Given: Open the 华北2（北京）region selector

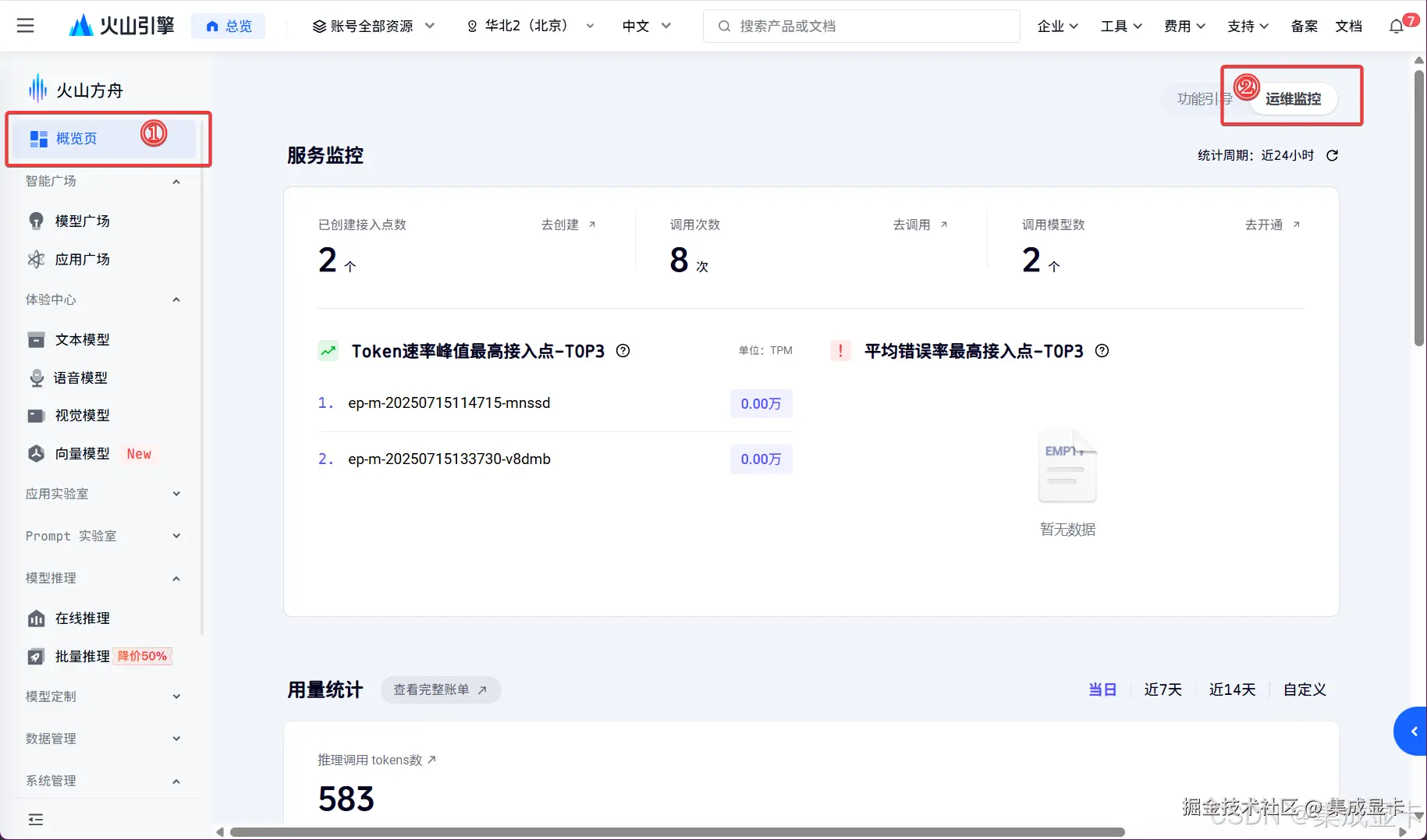Looking at the screenshot, I should click(531, 26).
